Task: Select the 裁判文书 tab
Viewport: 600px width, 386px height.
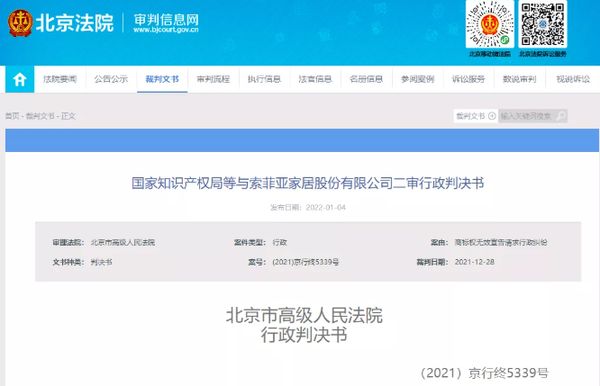Action: tap(162, 79)
